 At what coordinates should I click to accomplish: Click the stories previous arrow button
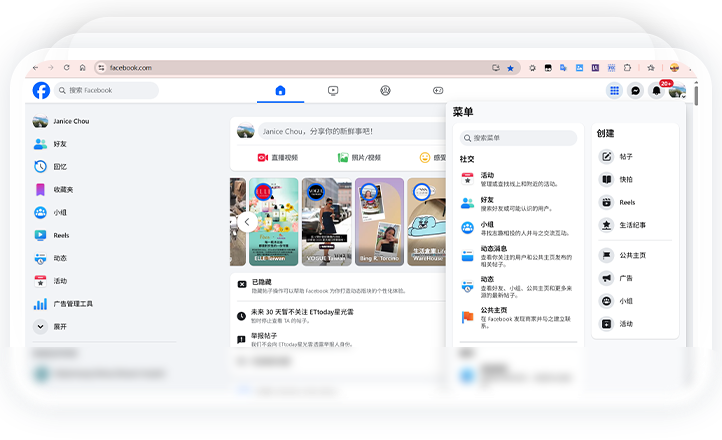[x=247, y=222]
